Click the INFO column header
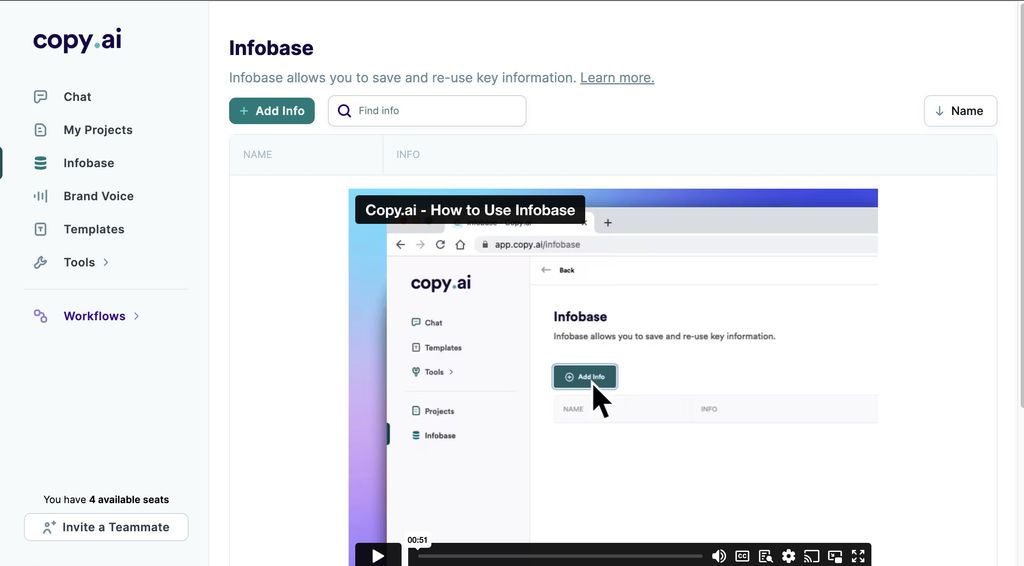This screenshot has height=566, width=1024. point(408,155)
